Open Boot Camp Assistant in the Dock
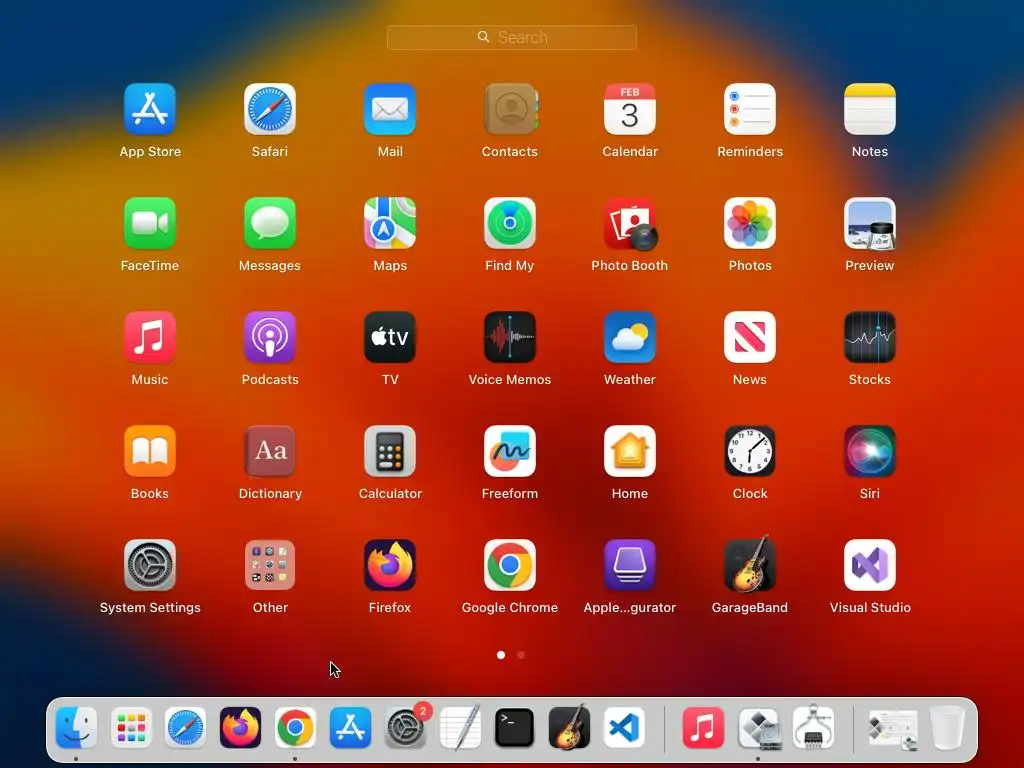The image size is (1024, 768). pos(758,728)
